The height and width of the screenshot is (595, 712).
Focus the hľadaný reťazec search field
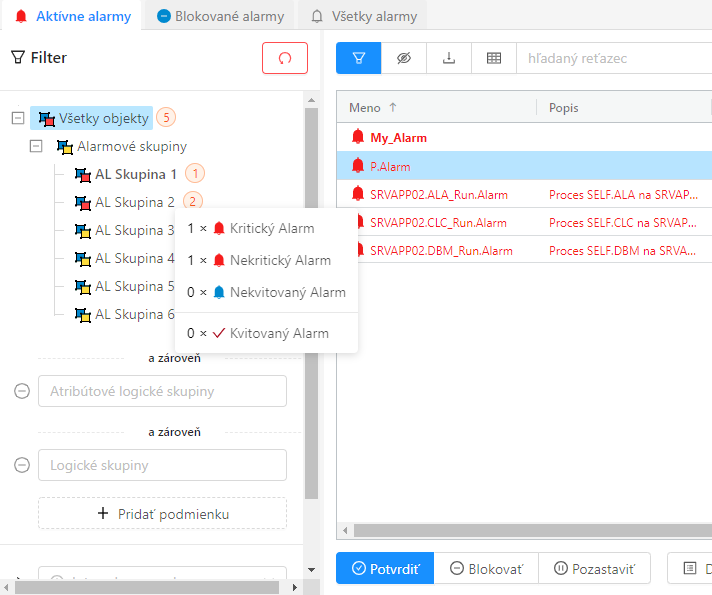point(612,58)
